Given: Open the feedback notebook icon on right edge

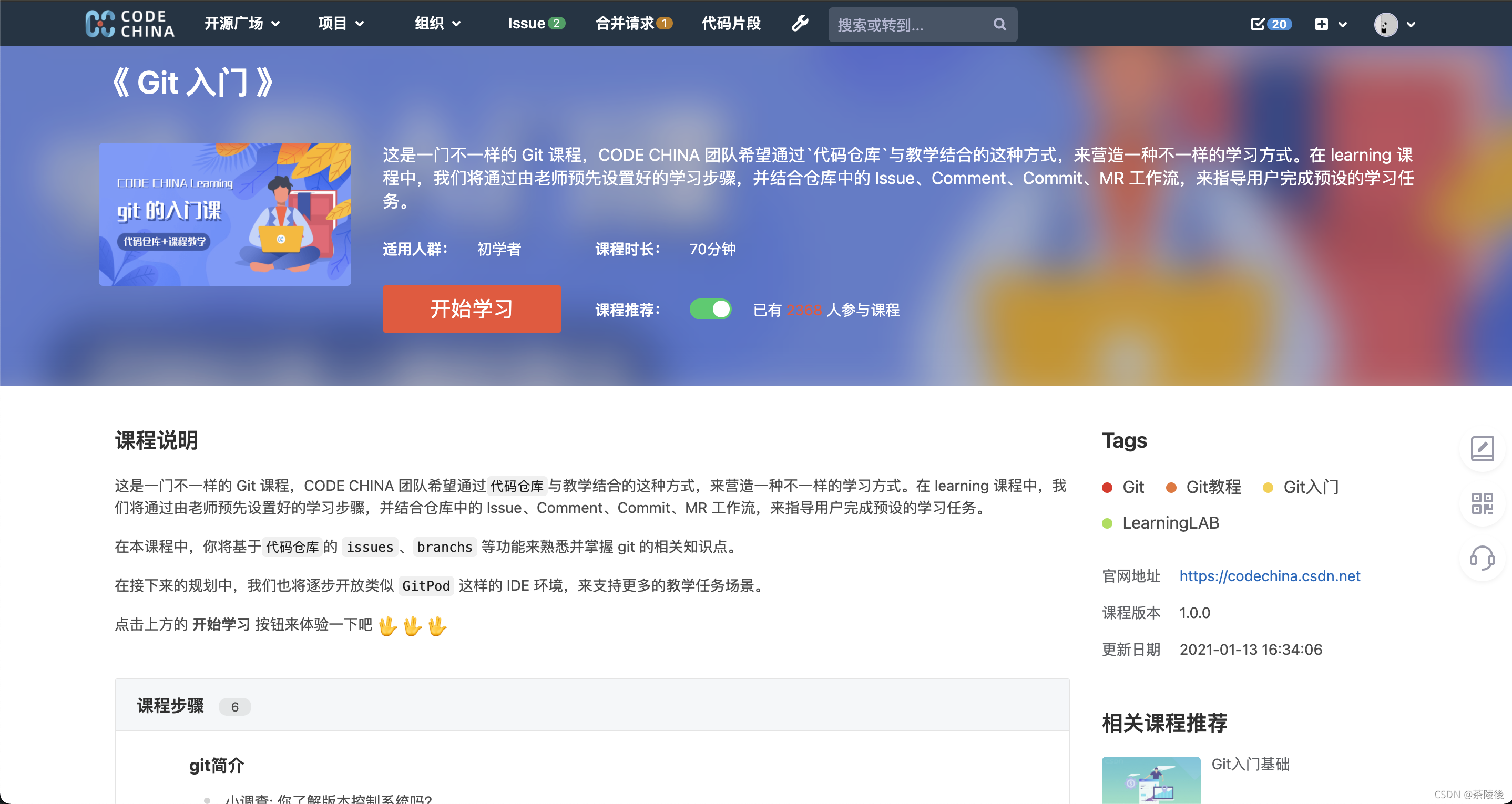Looking at the screenshot, I should [1483, 449].
